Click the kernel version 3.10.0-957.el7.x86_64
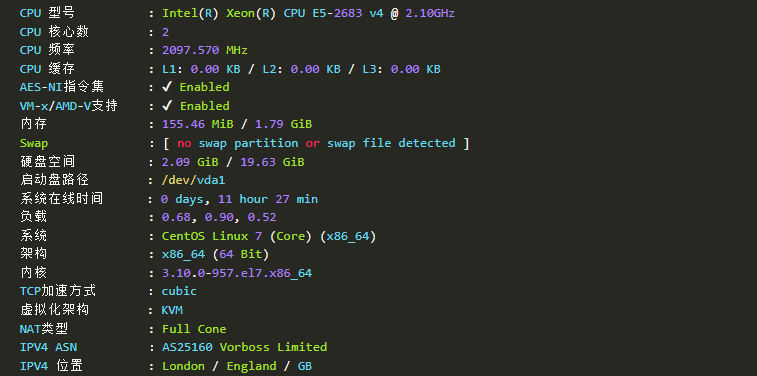The height and width of the screenshot is (376, 757). [x=237, y=273]
